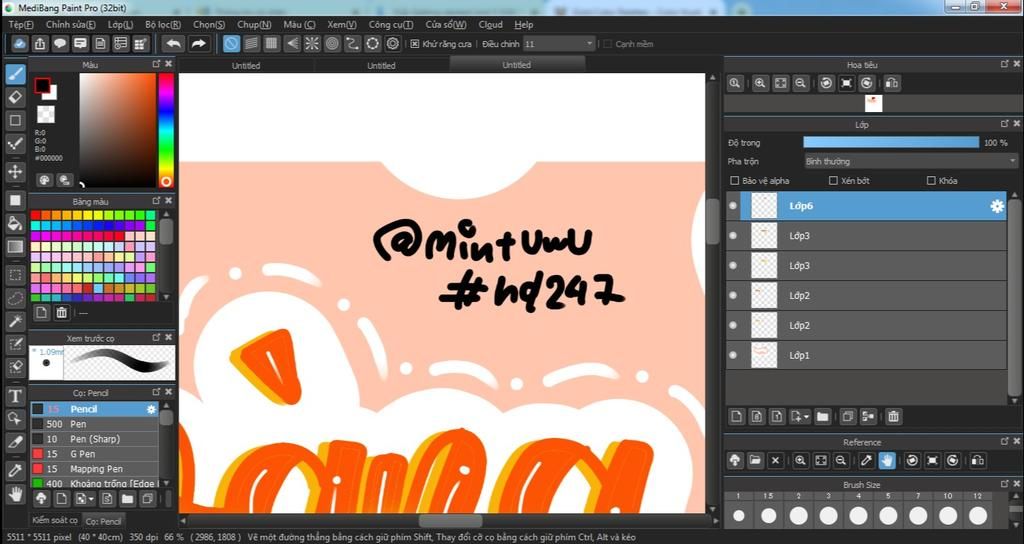Hide layer Lớp6 visibility dot
The image size is (1024, 544).
(x=733, y=206)
